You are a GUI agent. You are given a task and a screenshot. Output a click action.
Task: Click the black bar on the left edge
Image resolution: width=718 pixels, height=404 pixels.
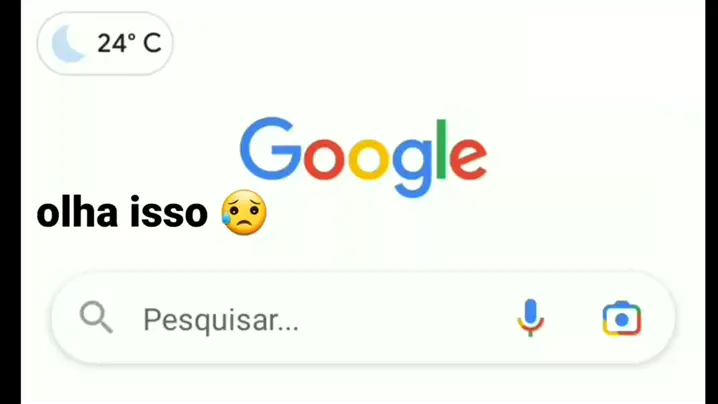pos(10,202)
